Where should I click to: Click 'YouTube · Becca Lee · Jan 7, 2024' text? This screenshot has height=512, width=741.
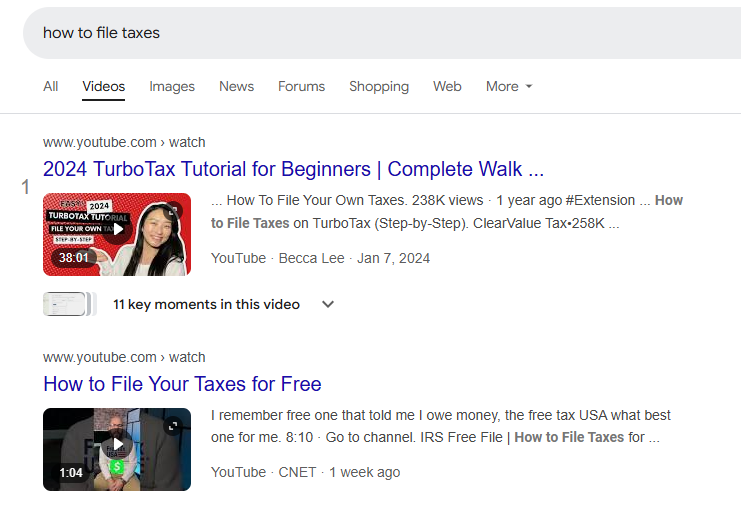coord(320,258)
